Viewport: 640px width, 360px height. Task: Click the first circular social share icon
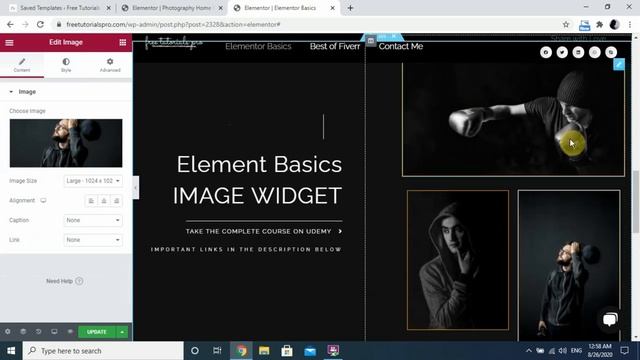coord(546,52)
